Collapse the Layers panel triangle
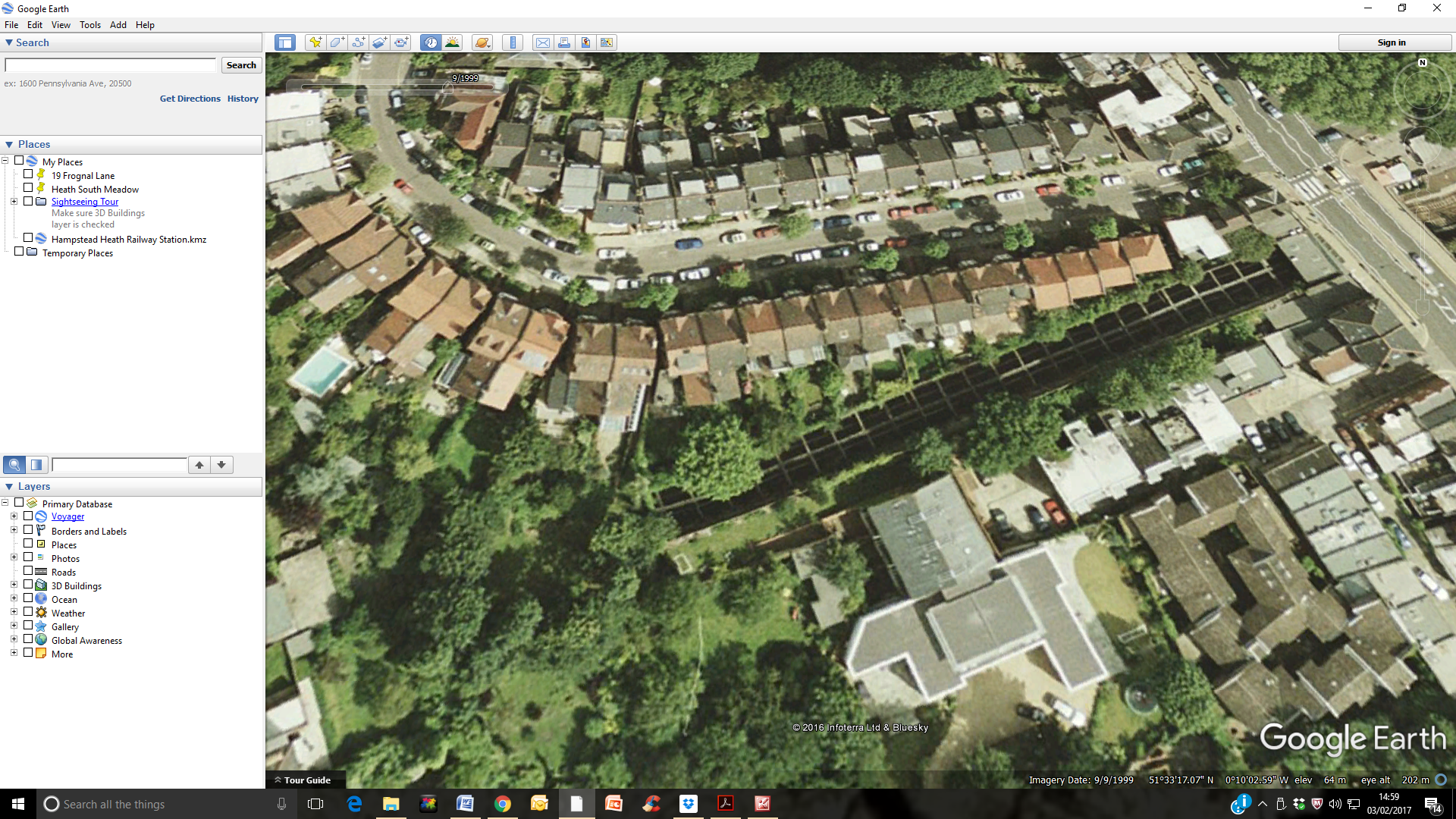Viewport: 1456px width, 819px height. 9,486
